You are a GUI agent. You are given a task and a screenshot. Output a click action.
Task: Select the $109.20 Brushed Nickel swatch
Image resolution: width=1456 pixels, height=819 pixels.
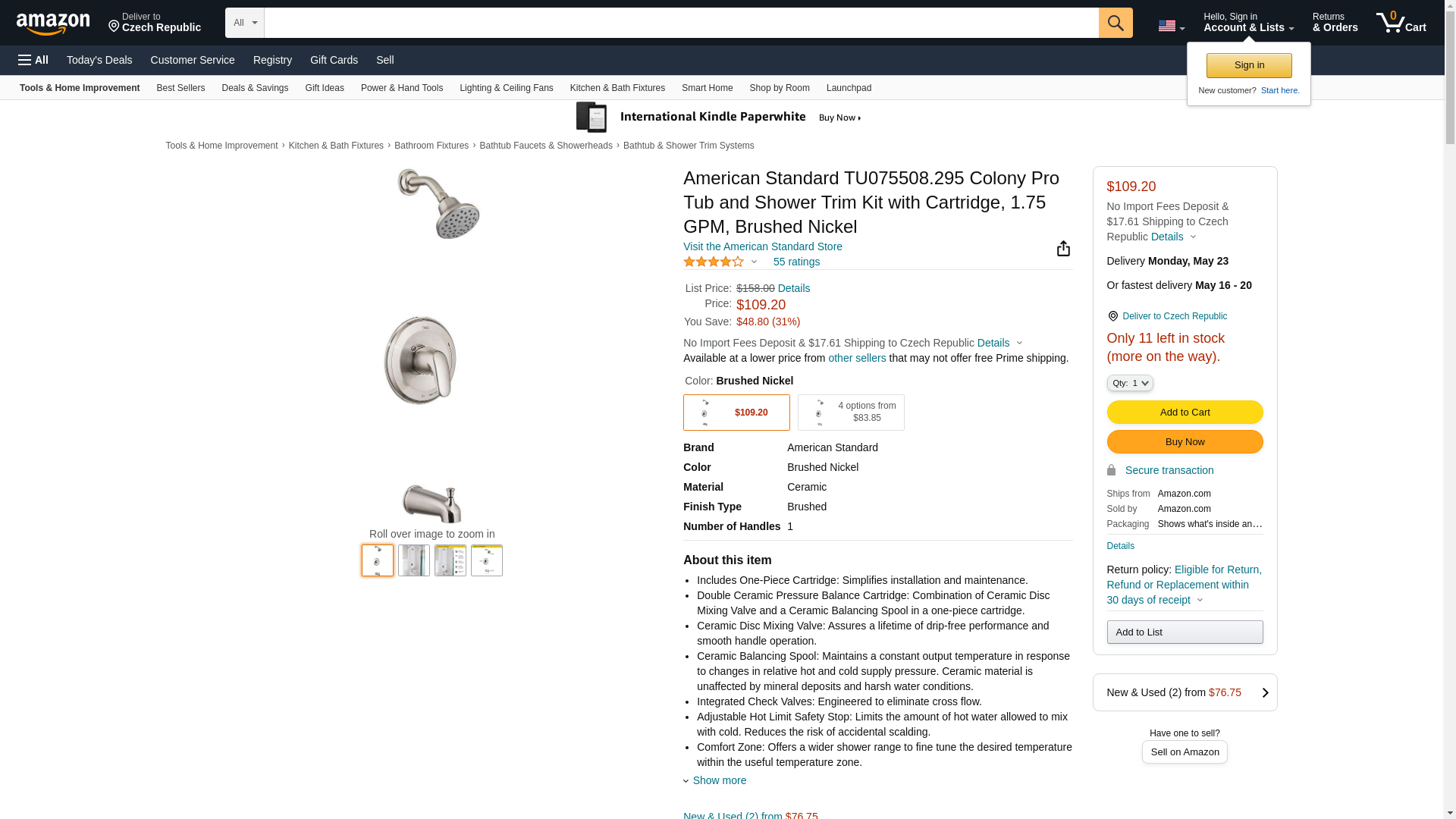pos(736,413)
